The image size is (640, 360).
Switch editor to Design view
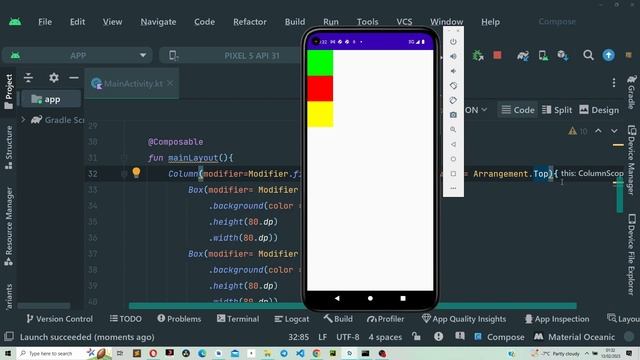point(599,110)
